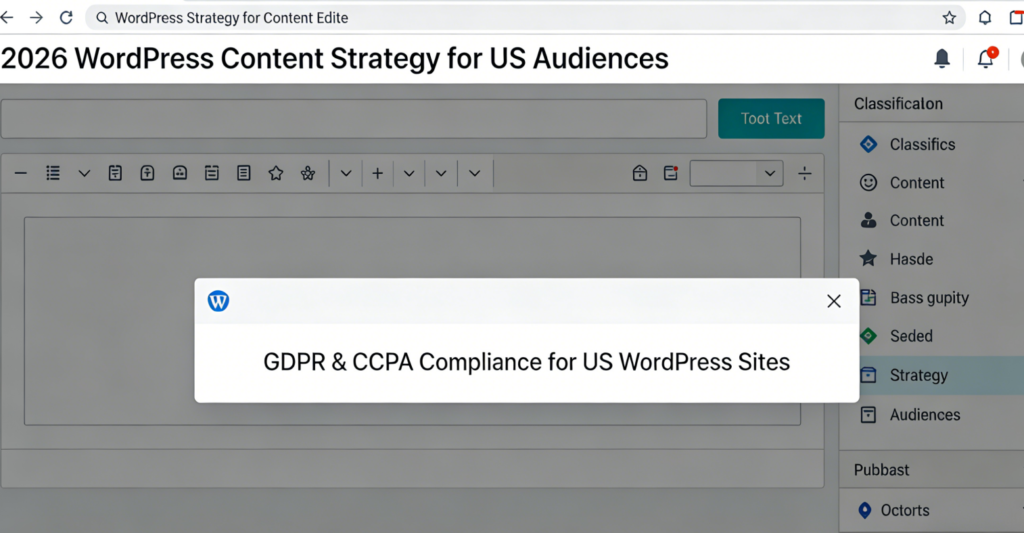Close the GDPR & CCPA Compliance dialog
The image size is (1024, 533).
tap(833, 301)
